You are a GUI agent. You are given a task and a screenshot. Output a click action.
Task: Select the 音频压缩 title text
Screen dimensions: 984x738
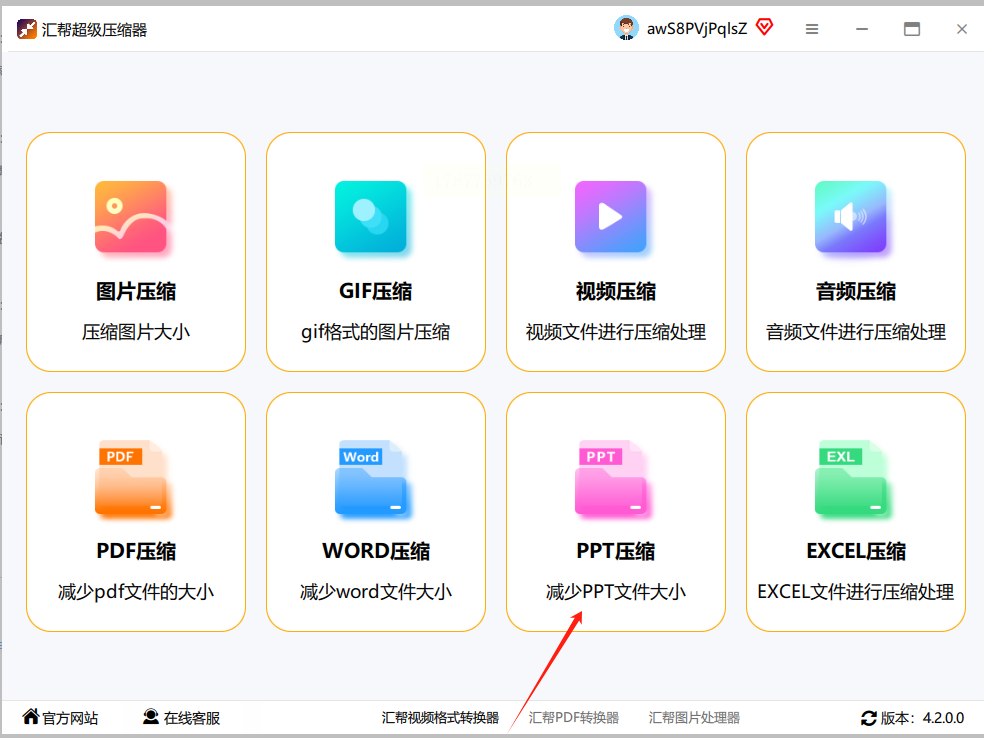coord(855,291)
